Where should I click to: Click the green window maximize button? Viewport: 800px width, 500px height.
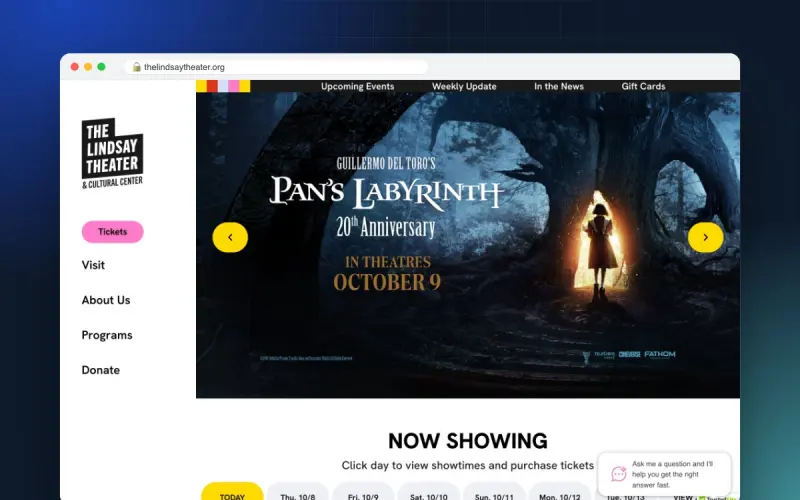102,67
